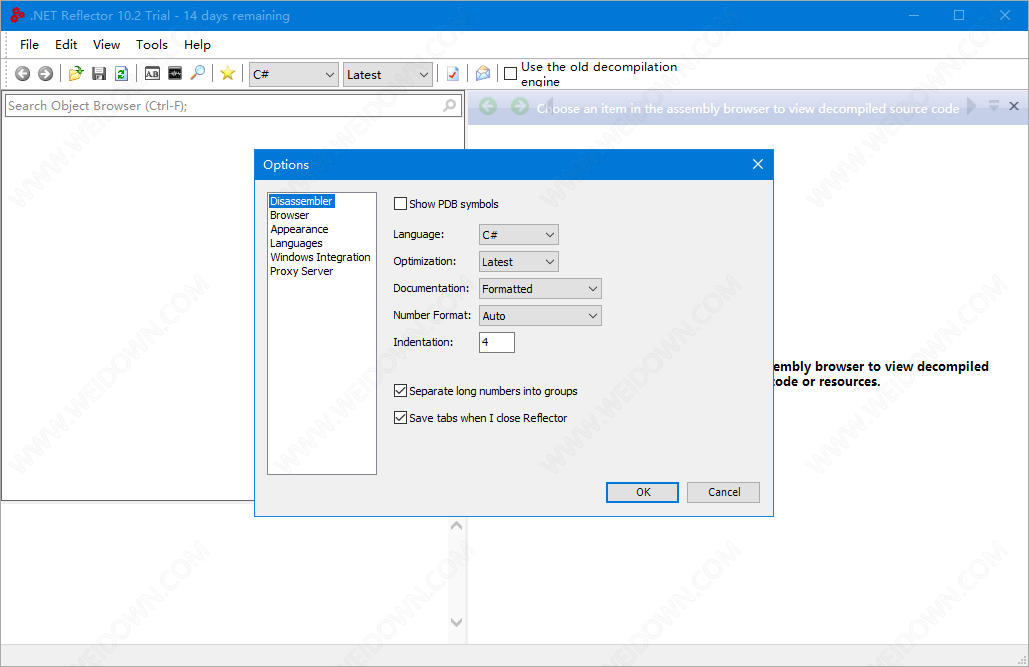Open the toolbar Latest optimization dropdown
The image size is (1029, 667).
coord(388,75)
